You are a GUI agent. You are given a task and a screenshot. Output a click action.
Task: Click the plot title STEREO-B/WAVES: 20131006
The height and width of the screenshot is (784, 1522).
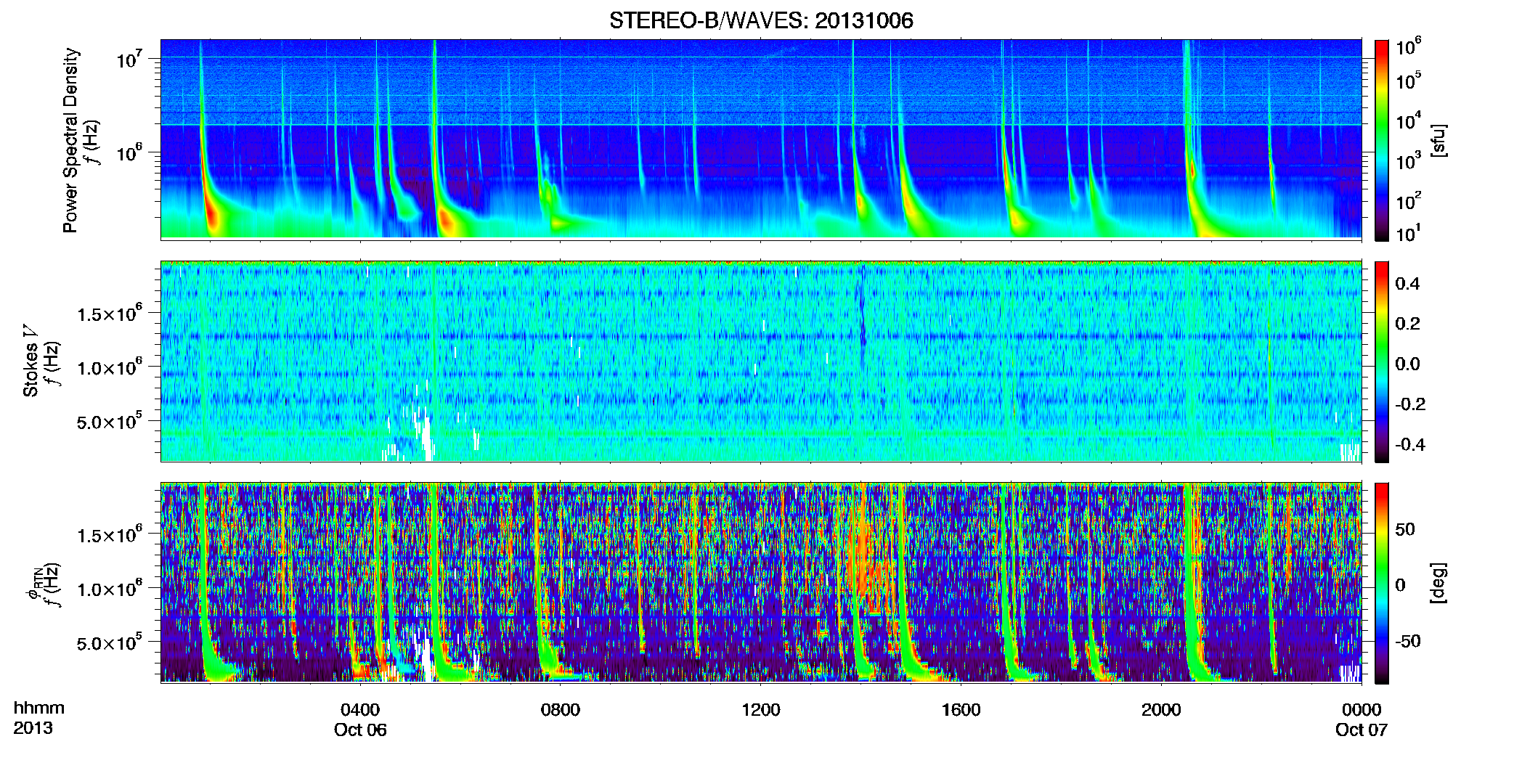761,20
